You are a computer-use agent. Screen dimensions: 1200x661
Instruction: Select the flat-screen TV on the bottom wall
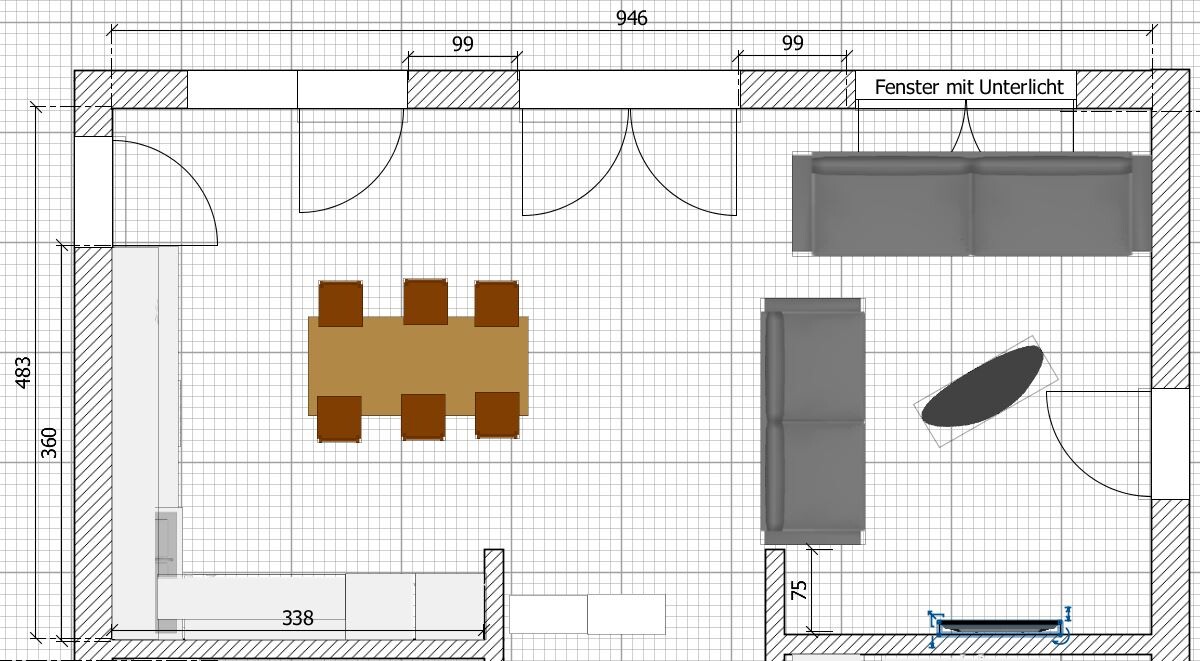(x=999, y=627)
